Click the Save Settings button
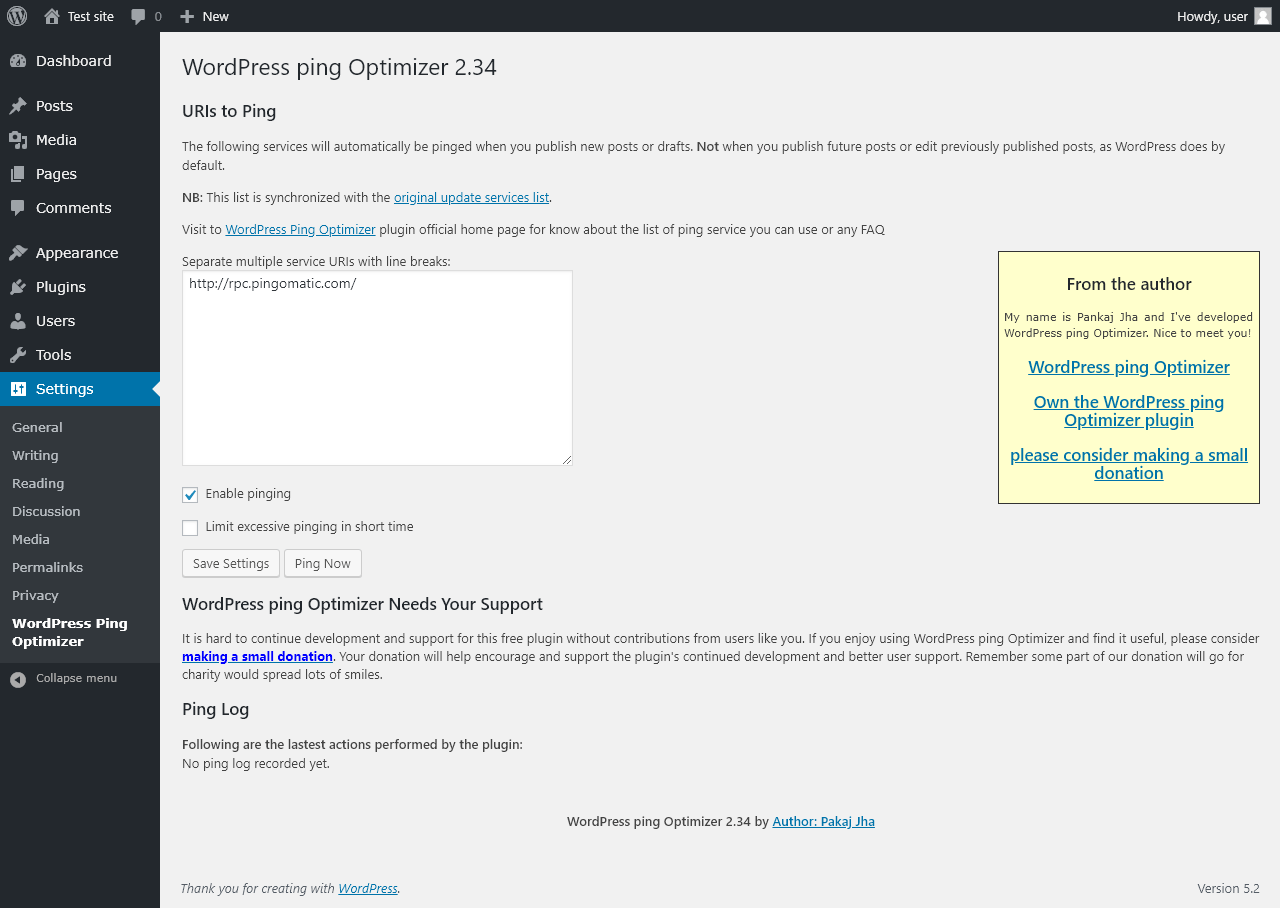Screen dimensions: 1280x908 [231, 563]
